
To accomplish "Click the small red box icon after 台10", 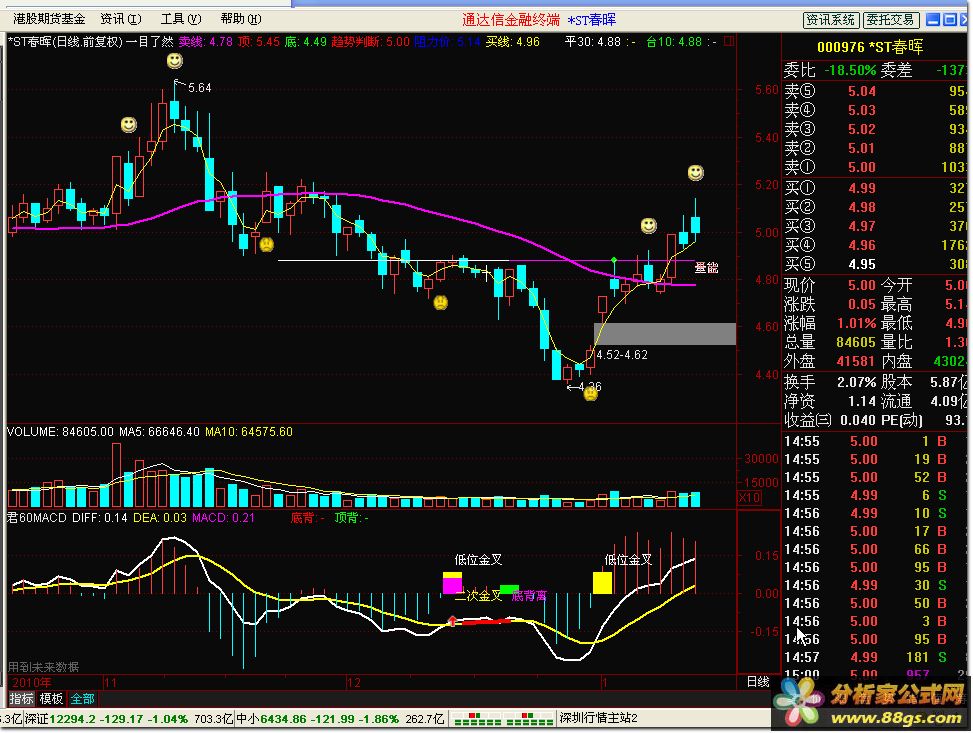I will (x=729, y=42).
